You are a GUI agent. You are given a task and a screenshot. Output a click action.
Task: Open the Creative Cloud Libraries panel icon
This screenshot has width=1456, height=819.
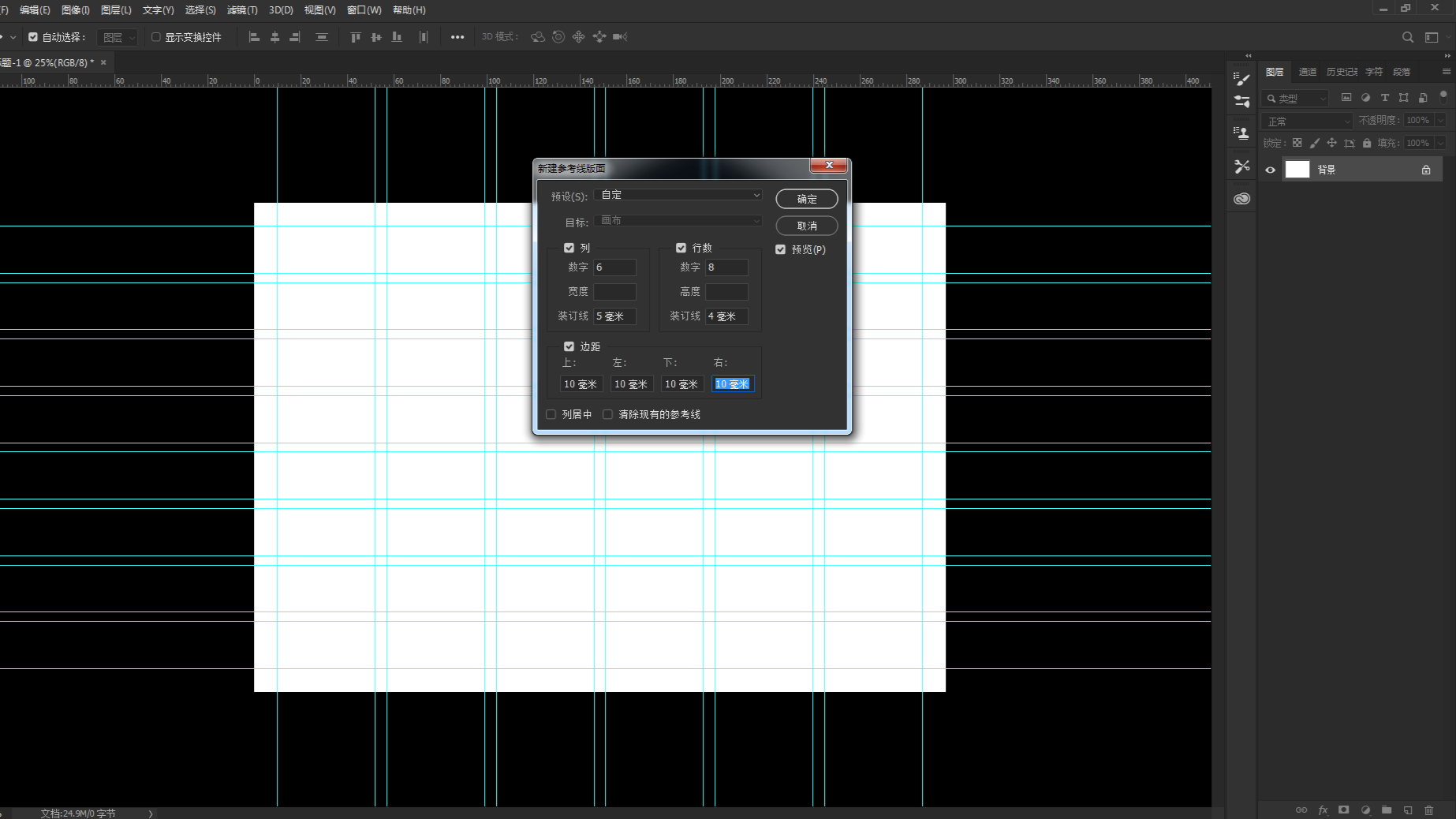(1242, 199)
